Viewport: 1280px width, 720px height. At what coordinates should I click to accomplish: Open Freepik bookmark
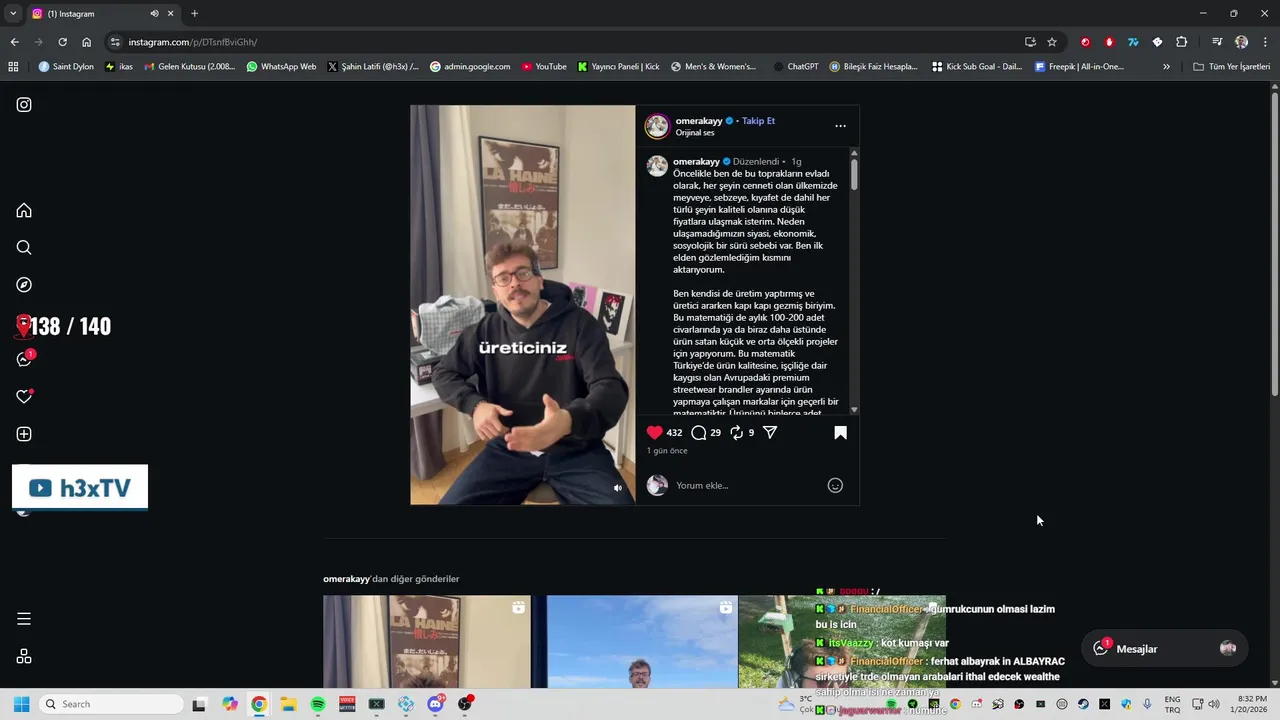[1079, 67]
